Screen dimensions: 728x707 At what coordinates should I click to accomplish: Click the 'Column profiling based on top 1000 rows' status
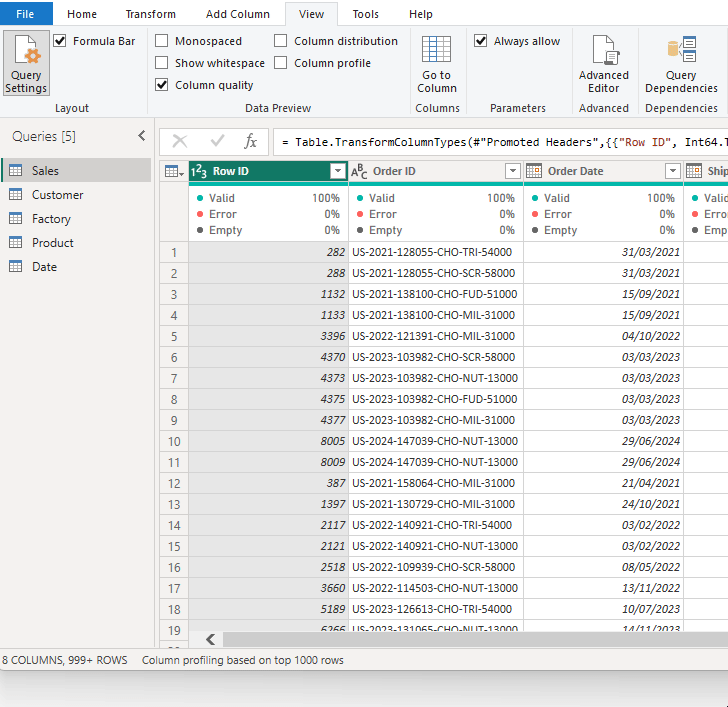point(243,660)
